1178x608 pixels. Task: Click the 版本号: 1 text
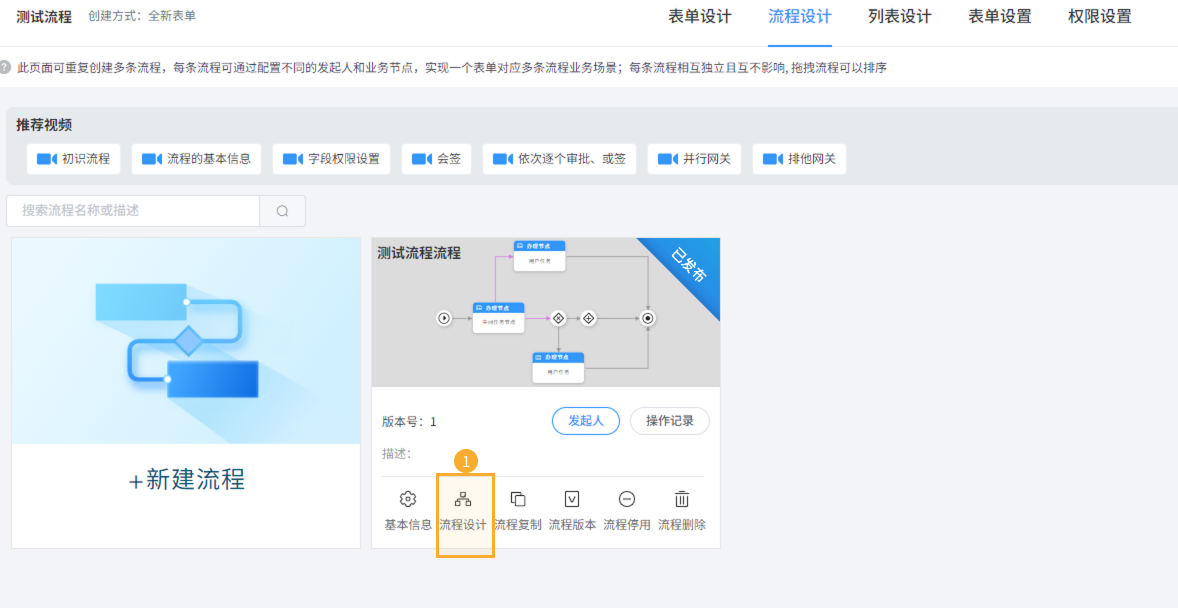409,422
